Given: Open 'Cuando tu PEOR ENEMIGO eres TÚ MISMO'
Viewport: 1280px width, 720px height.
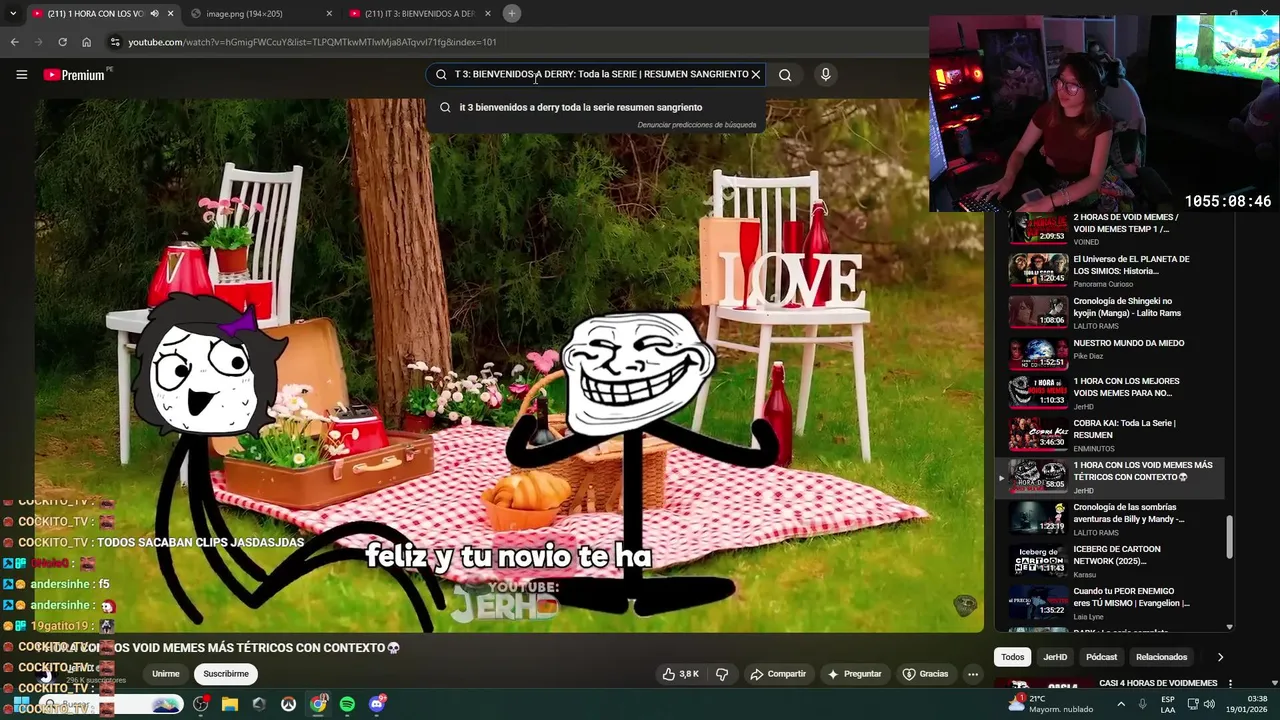Looking at the screenshot, I should [1110, 603].
